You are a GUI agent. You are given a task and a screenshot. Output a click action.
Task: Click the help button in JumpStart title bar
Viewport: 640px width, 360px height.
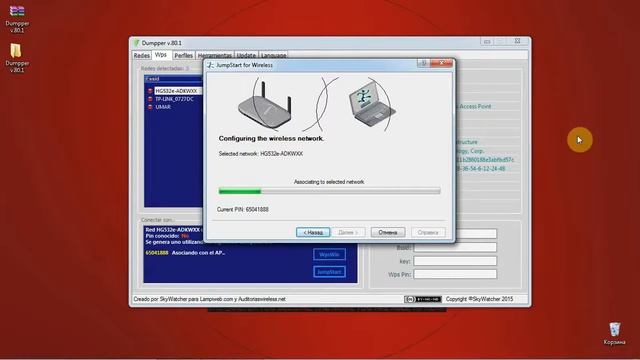[424, 63]
